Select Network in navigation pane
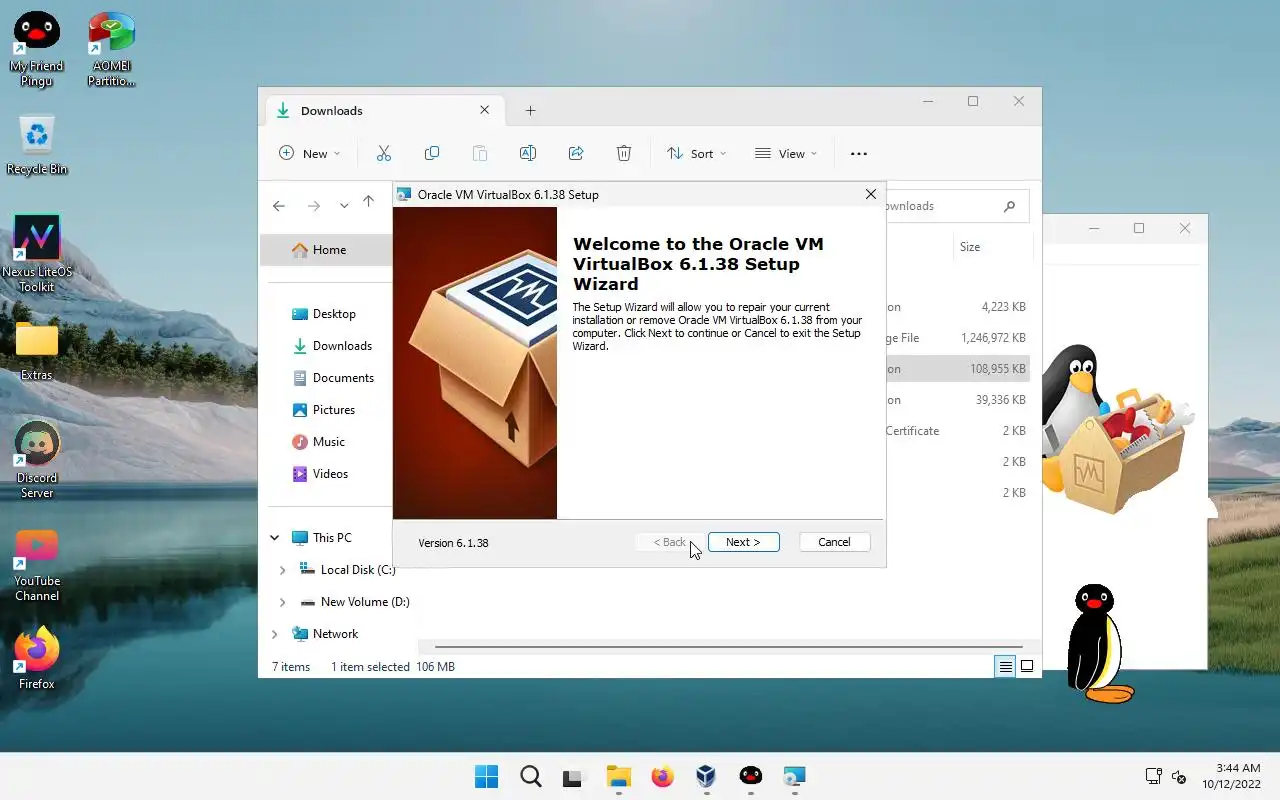The image size is (1280, 800). 335,634
